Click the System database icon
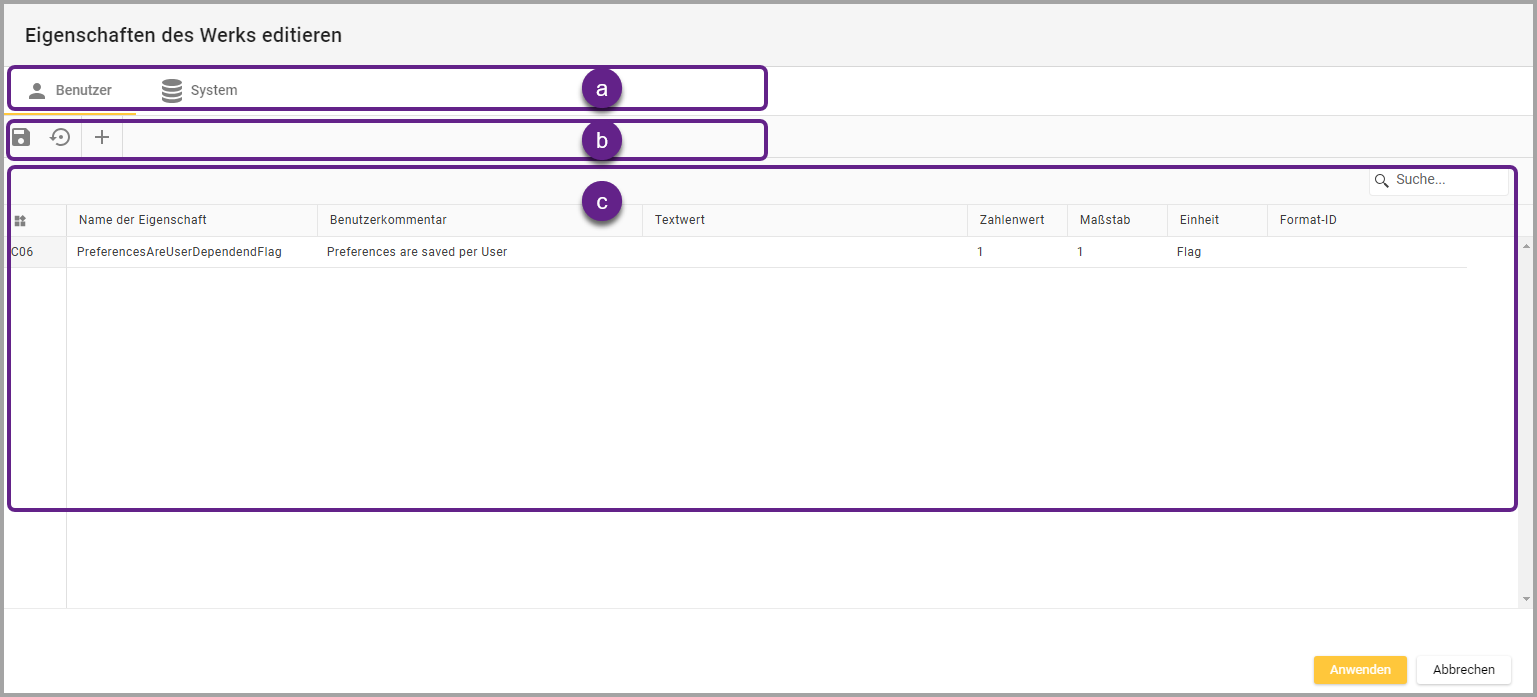Image resolution: width=1537 pixels, height=697 pixels. [172, 91]
